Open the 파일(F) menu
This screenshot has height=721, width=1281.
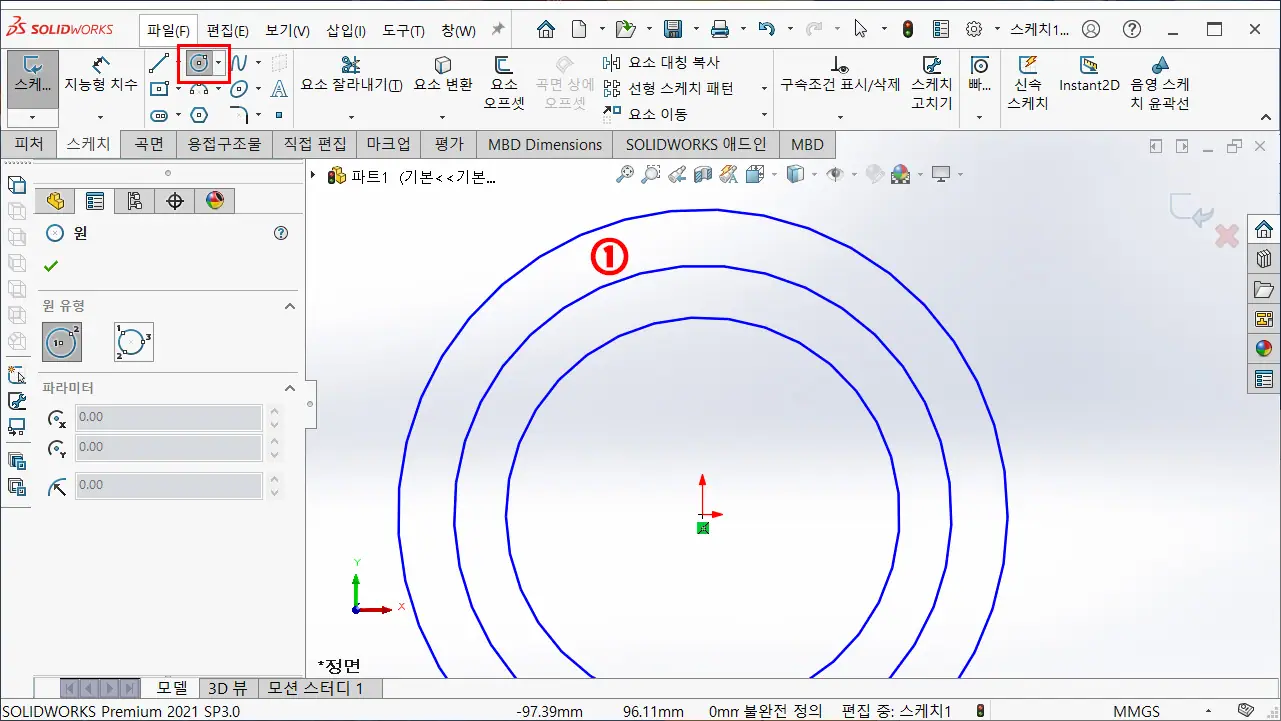(x=168, y=30)
